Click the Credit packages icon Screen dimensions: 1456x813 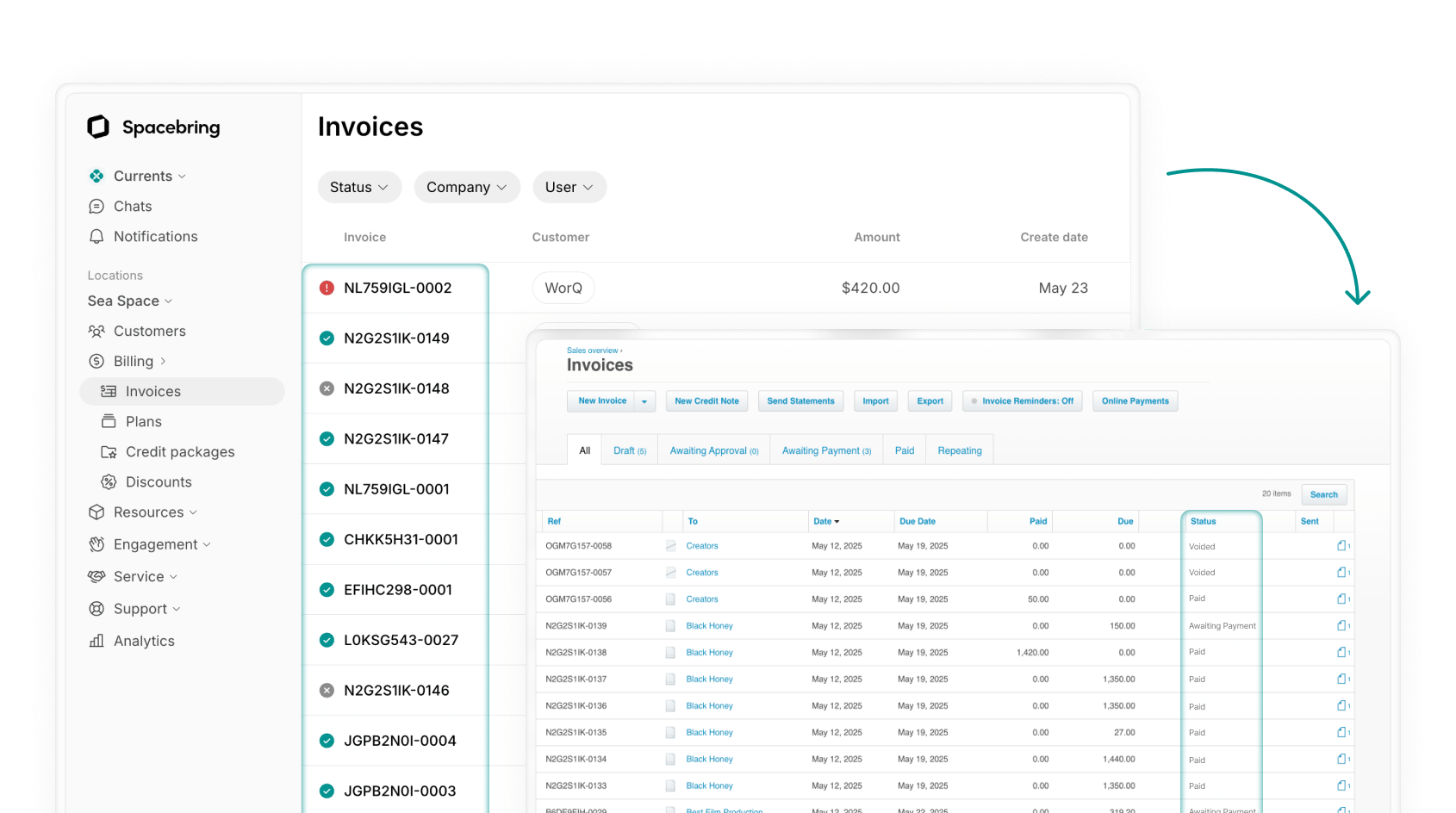click(x=109, y=451)
